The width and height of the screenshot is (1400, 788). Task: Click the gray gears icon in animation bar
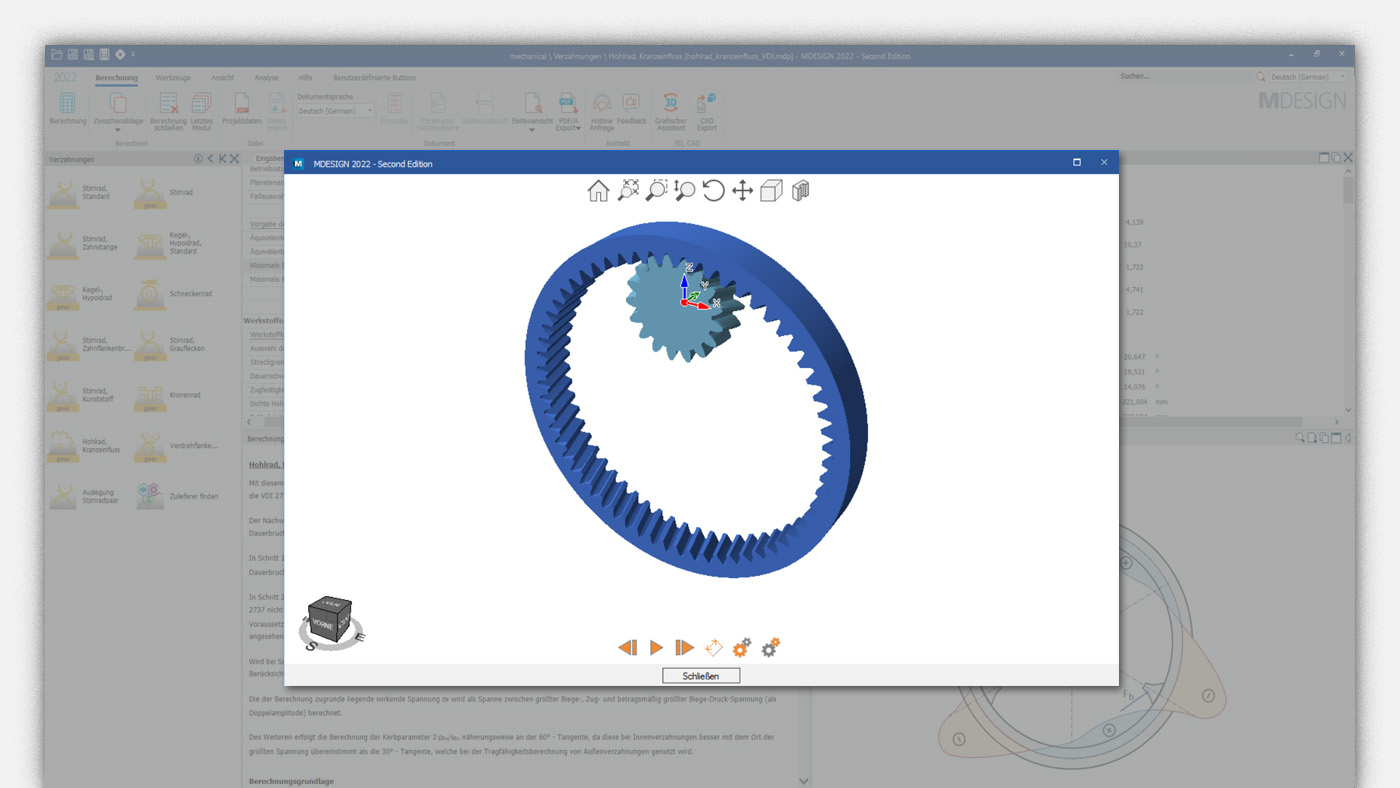(x=771, y=648)
